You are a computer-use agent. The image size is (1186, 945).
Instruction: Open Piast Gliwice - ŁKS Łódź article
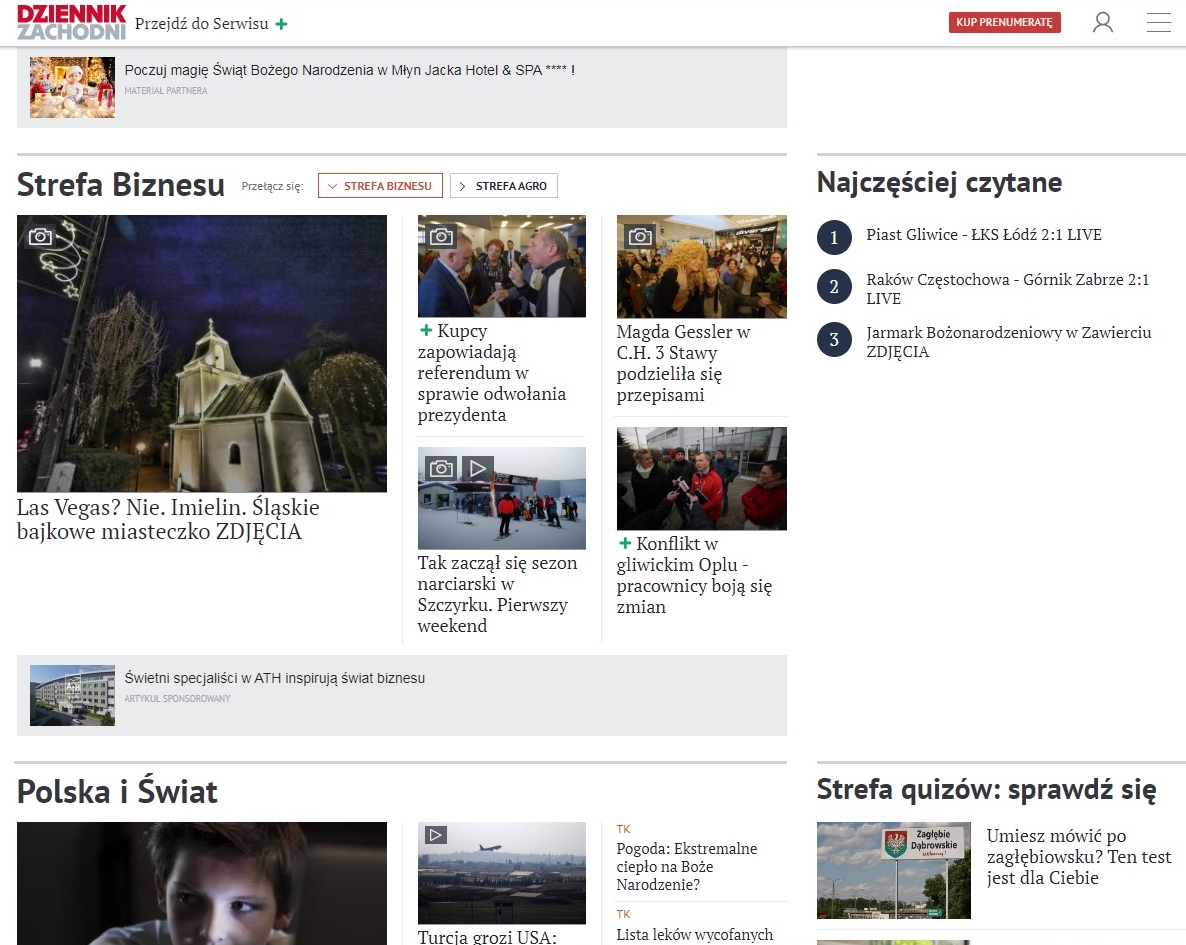click(x=983, y=235)
